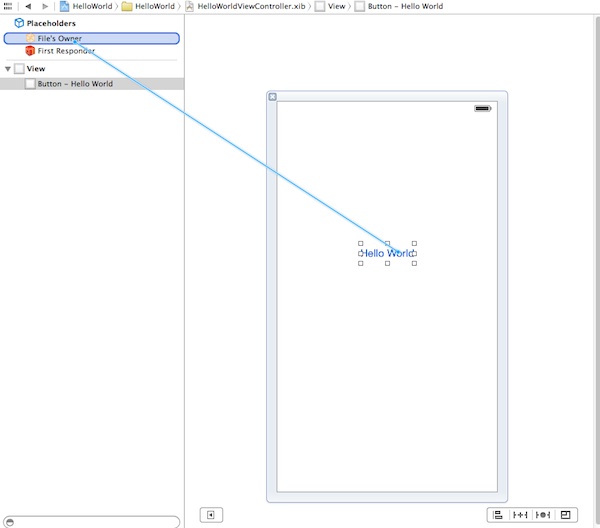Click the related files grid icon
The width and height of the screenshot is (600, 528).
coord(8,6)
